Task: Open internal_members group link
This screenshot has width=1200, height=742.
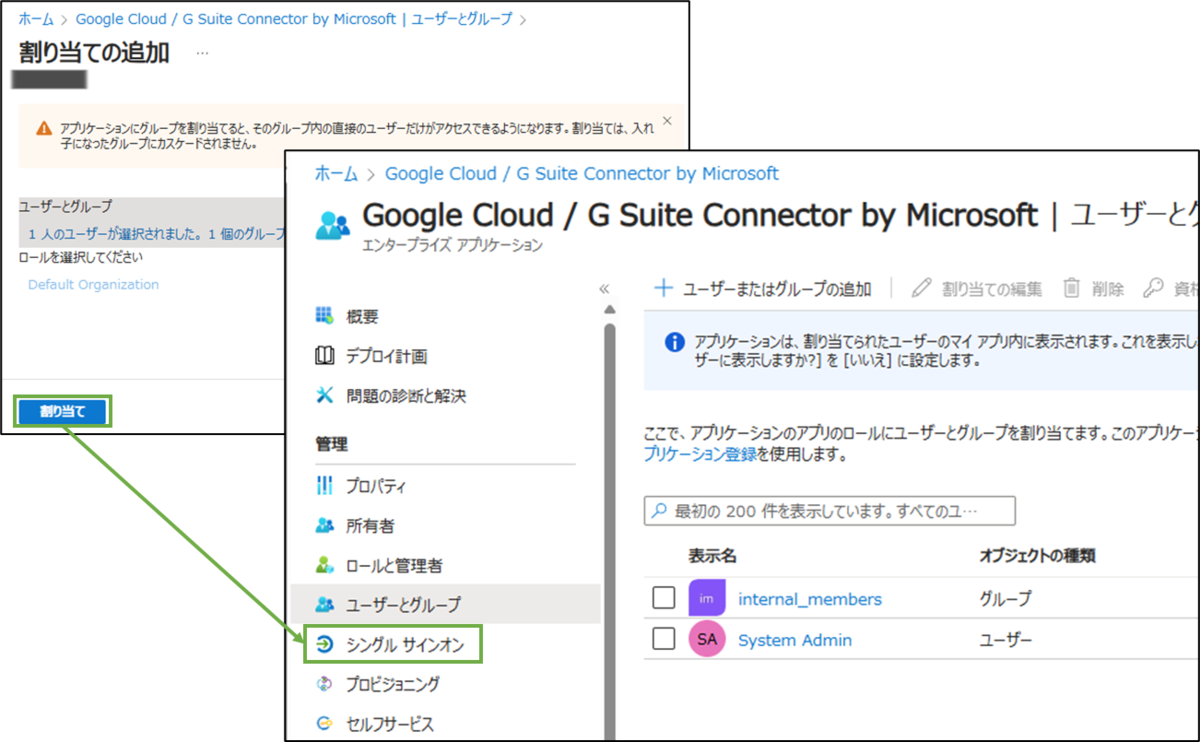Action: [x=810, y=599]
